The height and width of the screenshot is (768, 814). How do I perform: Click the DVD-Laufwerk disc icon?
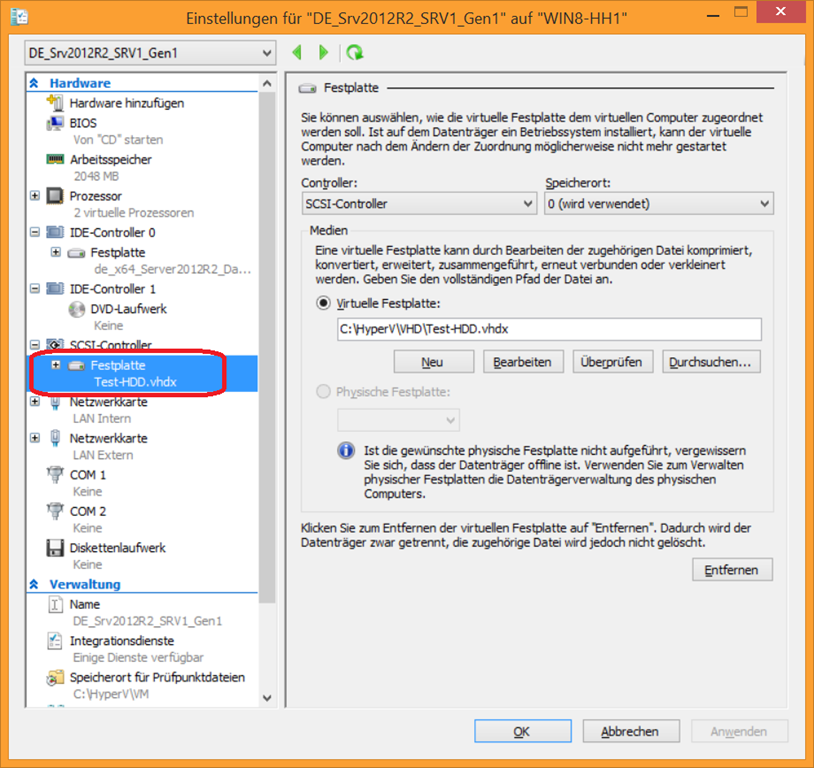coord(76,309)
